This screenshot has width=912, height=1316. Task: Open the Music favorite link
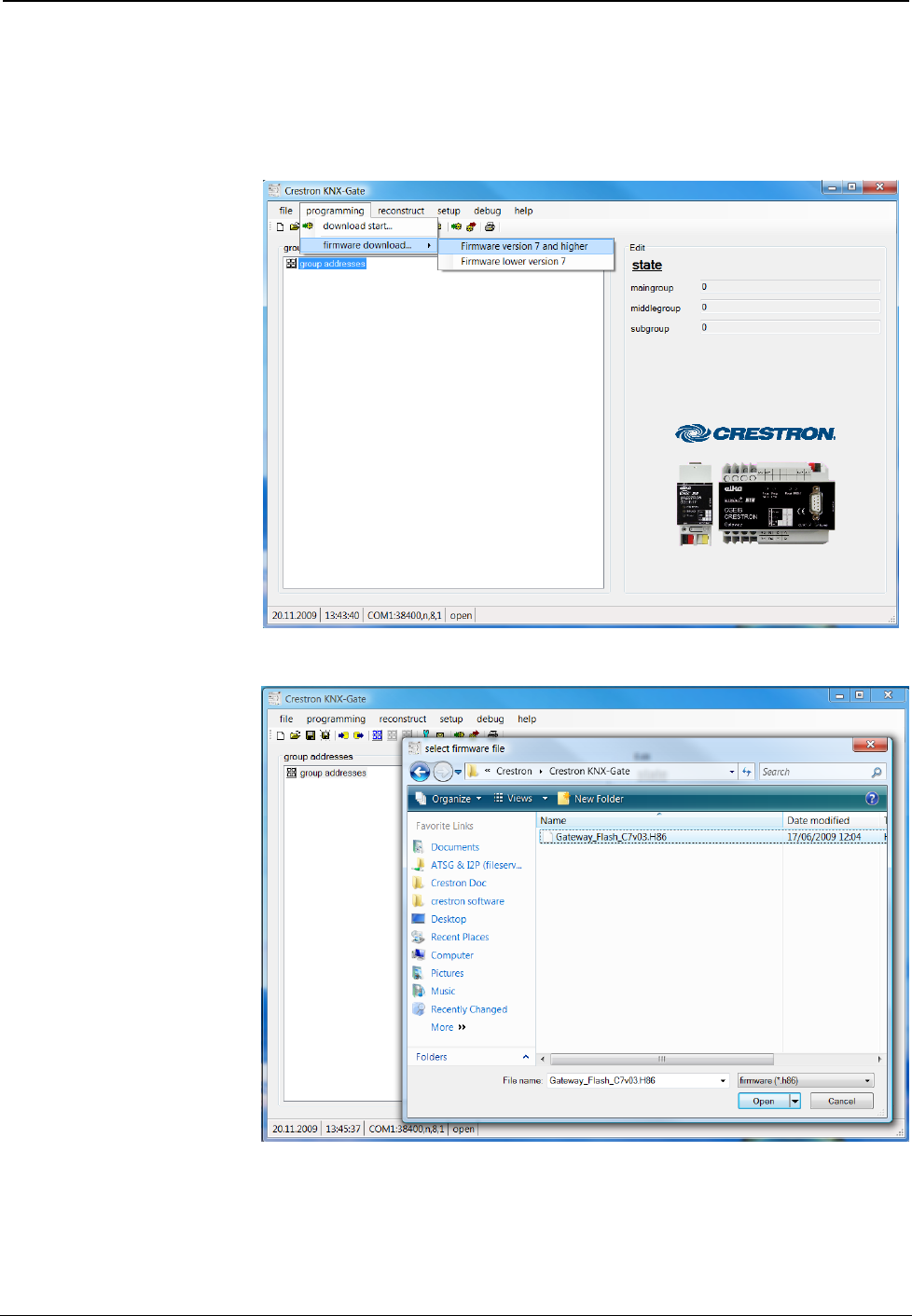(x=443, y=991)
